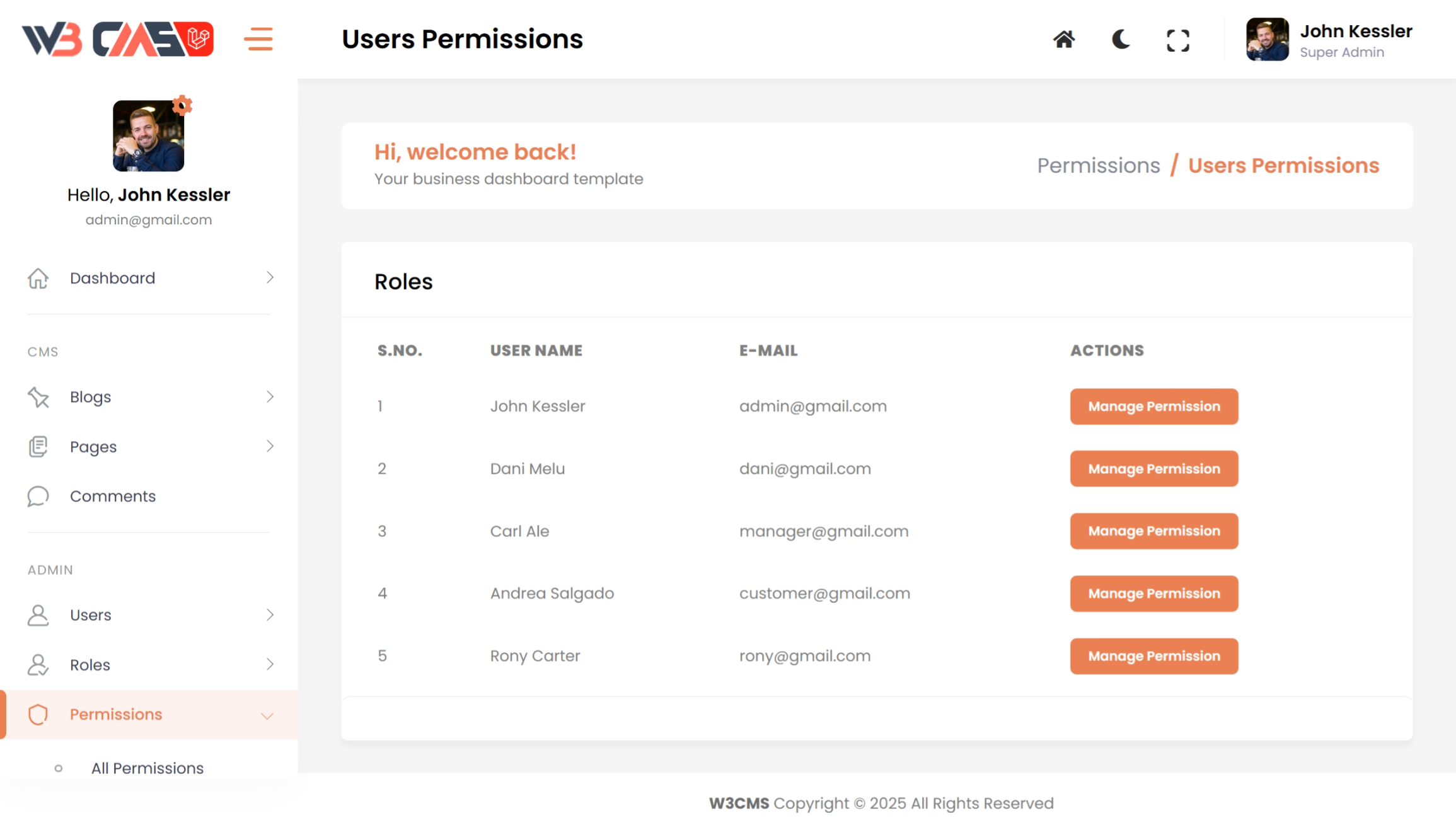Image resolution: width=1456 pixels, height=833 pixels.
Task: Expand the Dashboard menu chevron
Action: pos(270,278)
